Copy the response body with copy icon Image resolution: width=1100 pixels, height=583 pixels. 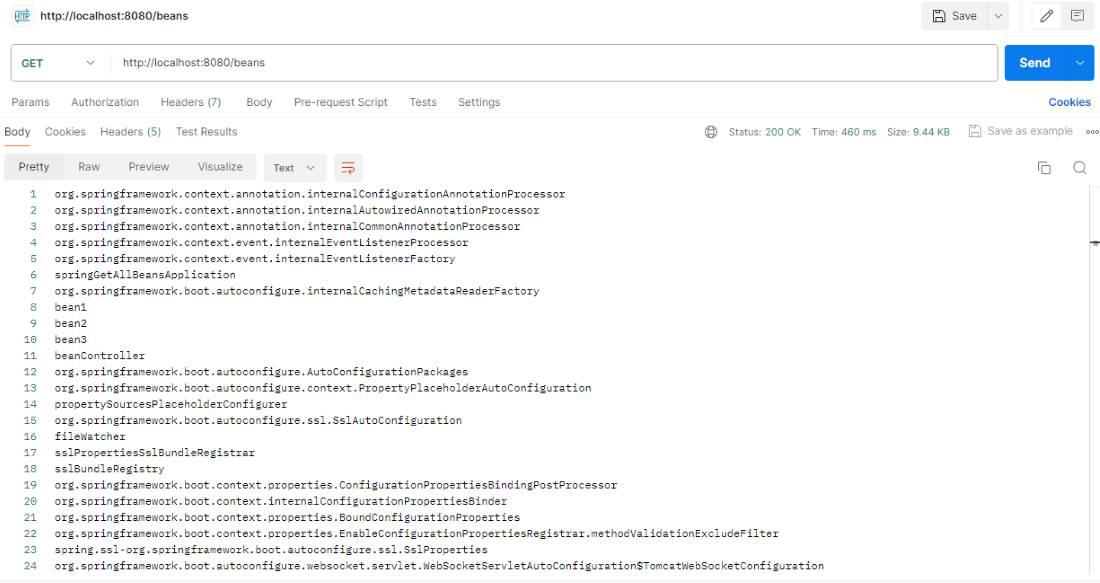[1044, 168]
